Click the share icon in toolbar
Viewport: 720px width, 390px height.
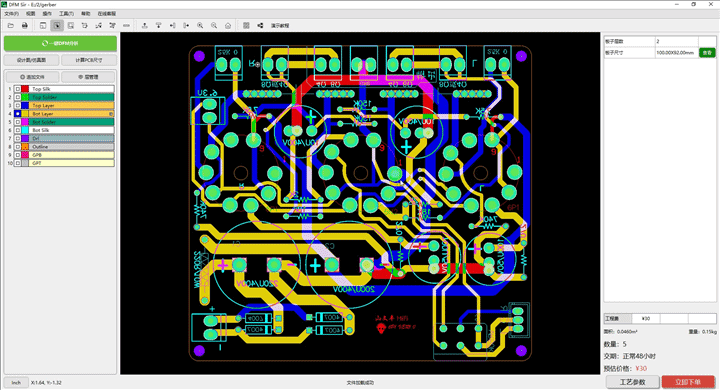pos(260,26)
